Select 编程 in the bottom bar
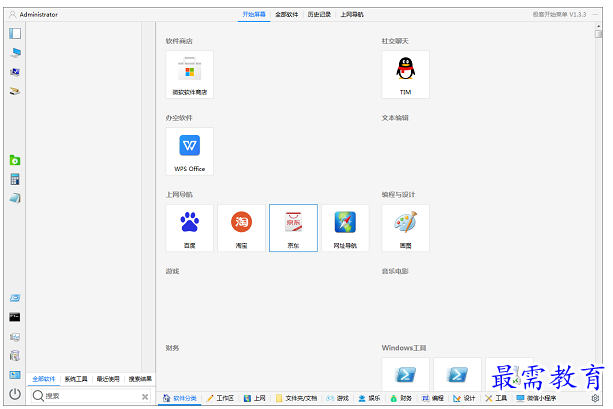This screenshot has height=409, width=613. point(432,398)
